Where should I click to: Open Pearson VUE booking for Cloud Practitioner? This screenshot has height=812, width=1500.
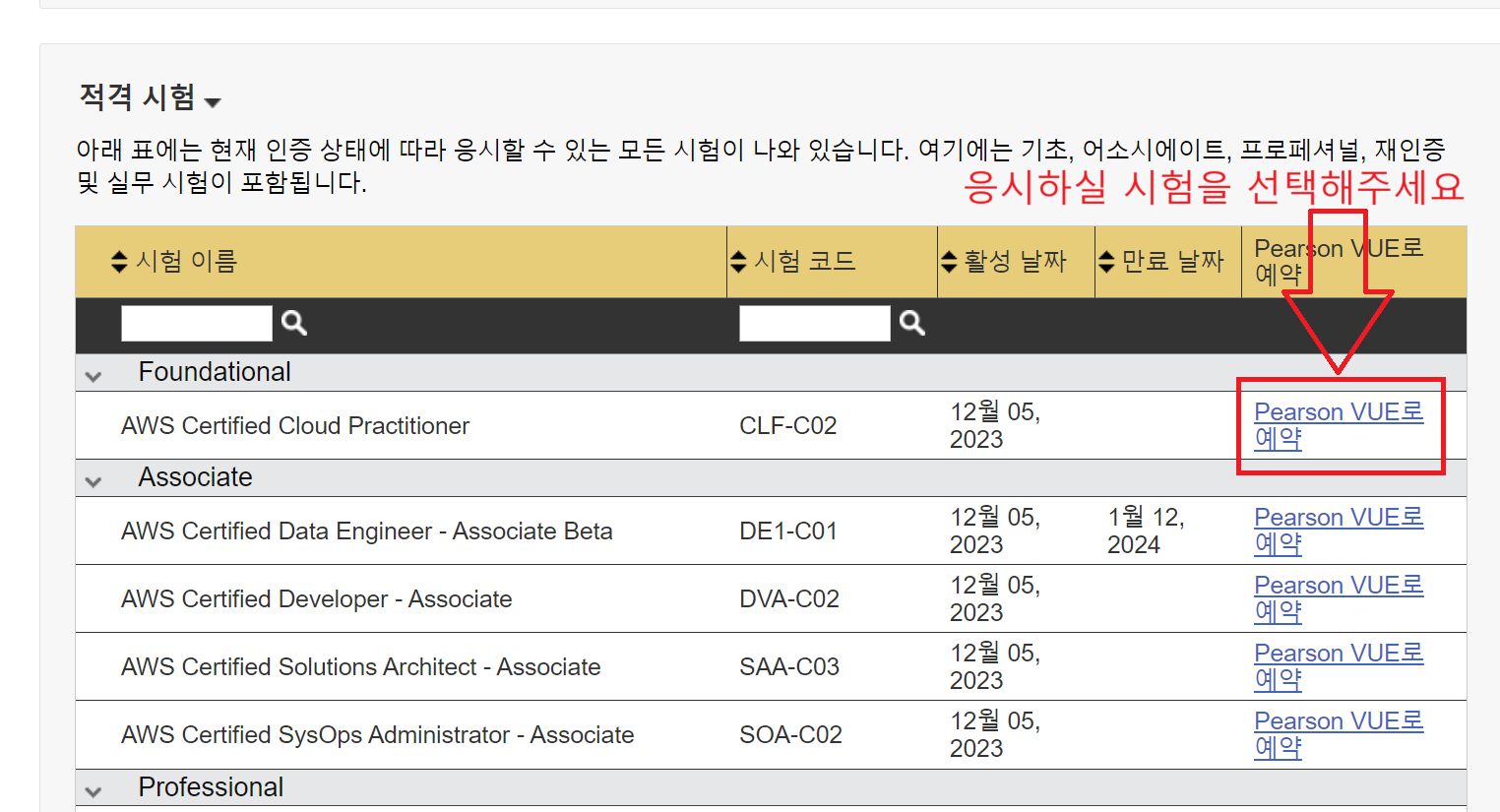tap(1339, 425)
